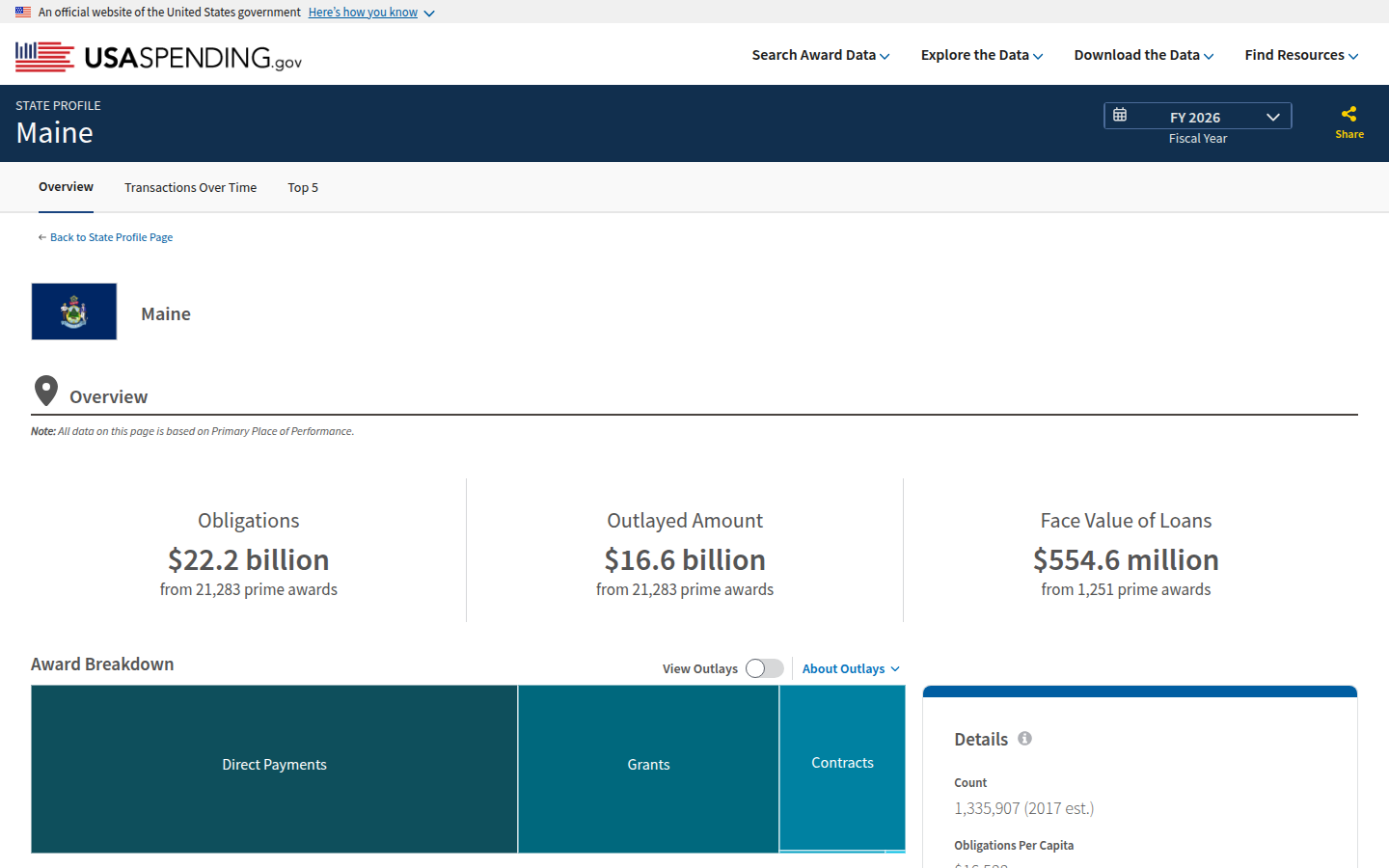
Task: Click the US flag icon in banner
Action: click(23, 12)
